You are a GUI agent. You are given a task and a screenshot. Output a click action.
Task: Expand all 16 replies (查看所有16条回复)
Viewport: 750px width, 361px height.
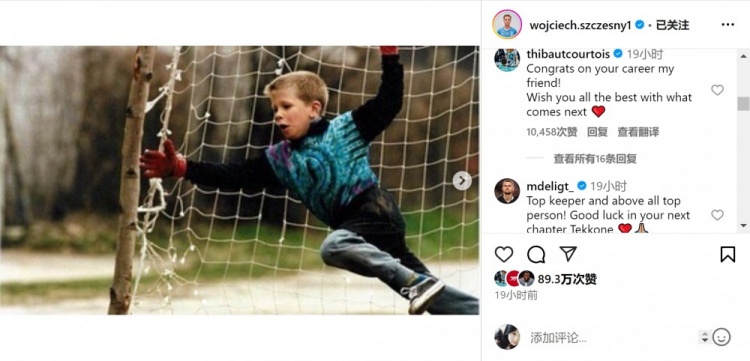tap(595, 159)
